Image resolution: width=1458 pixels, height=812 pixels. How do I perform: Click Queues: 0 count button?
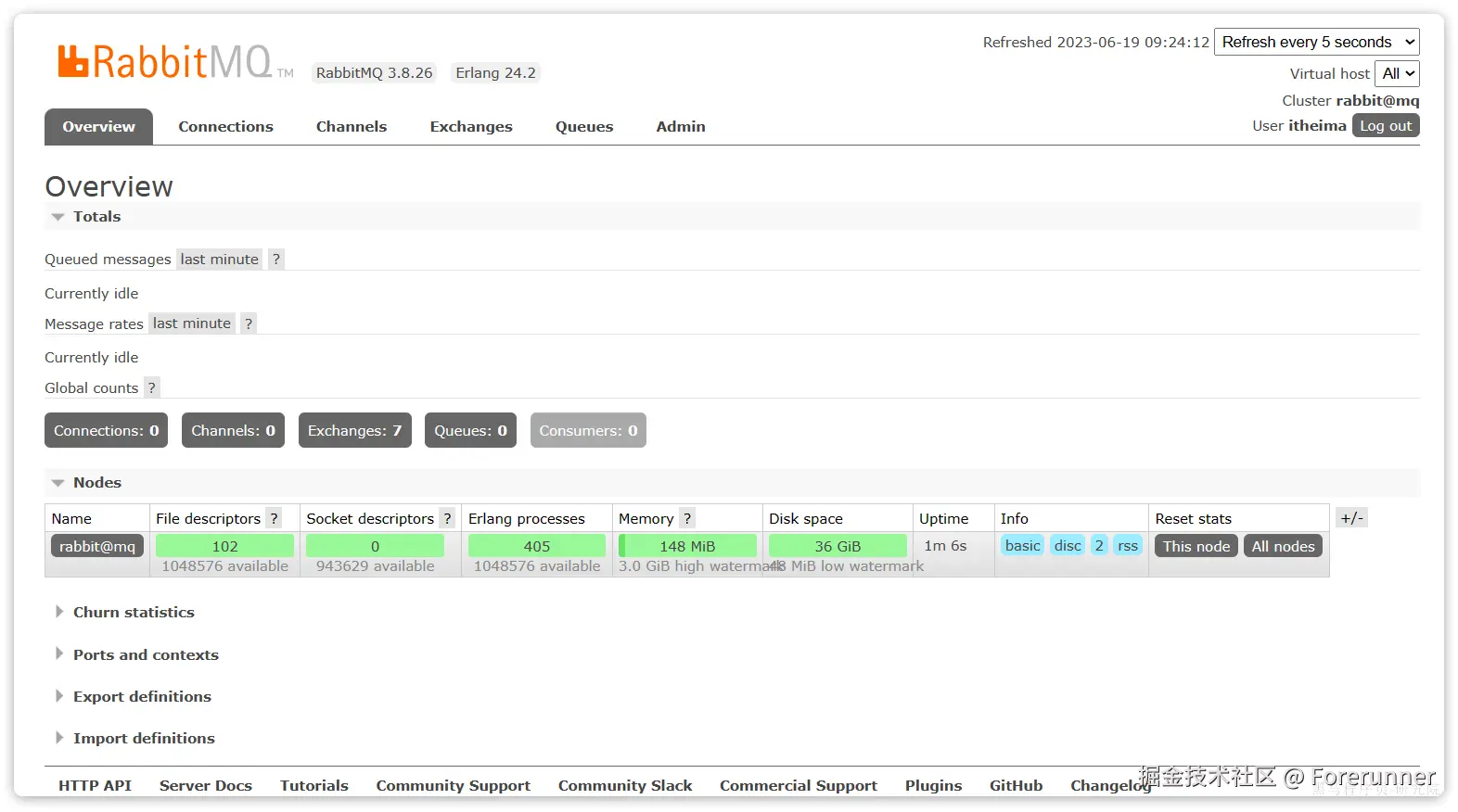470,430
